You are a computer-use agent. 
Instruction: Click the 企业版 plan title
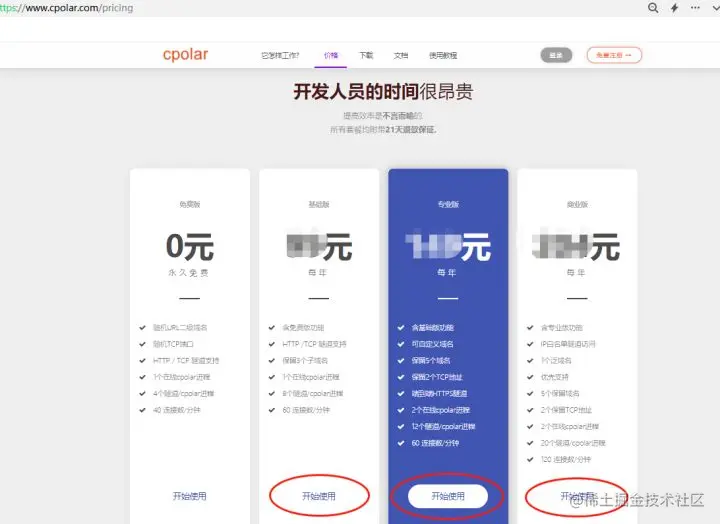[577, 204]
